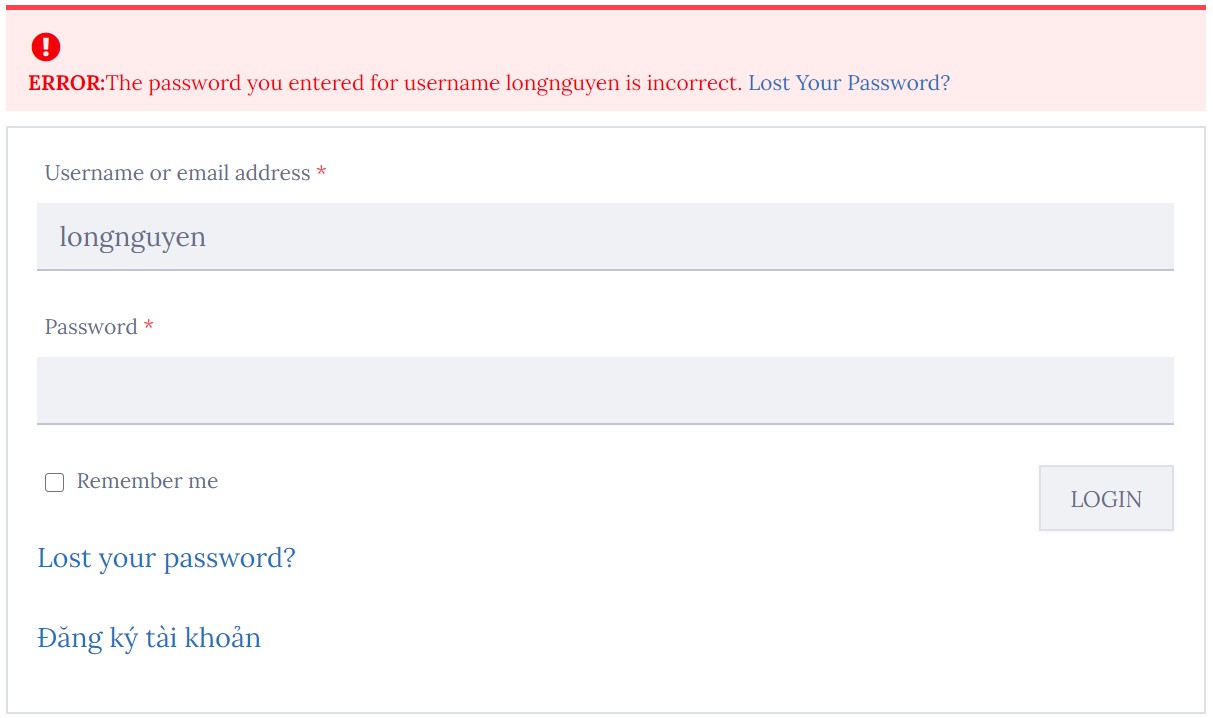This screenshot has height=718, width=1213.
Task: Click the red asterisk beside Username label
Action: click(x=321, y=172)
